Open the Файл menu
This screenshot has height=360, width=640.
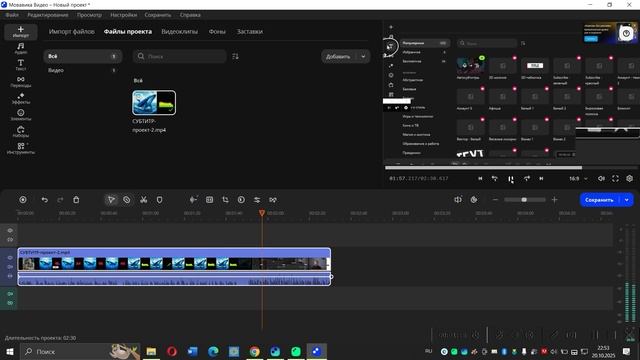(x=12, y=15)
